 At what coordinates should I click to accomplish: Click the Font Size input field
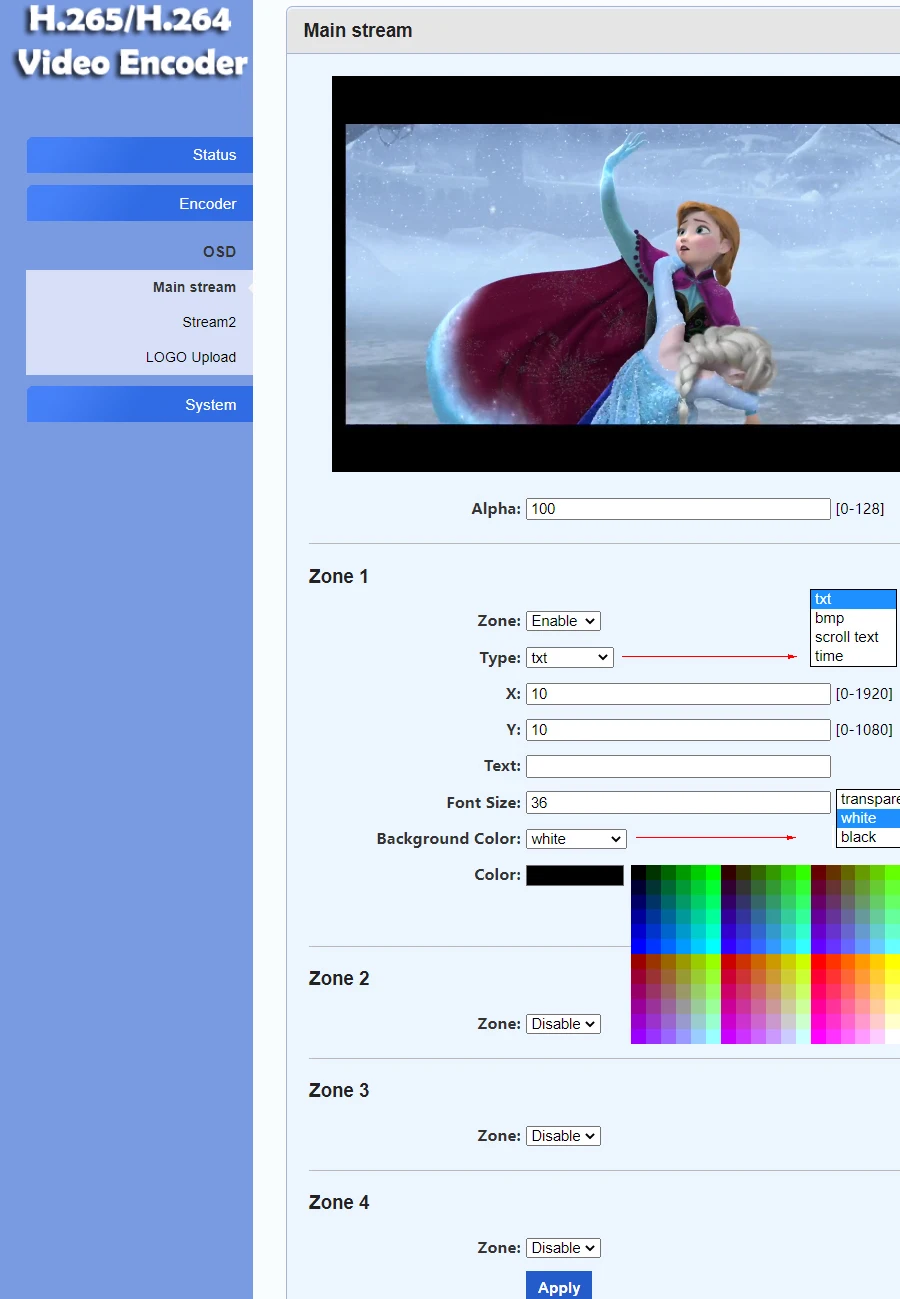point(678,803)
